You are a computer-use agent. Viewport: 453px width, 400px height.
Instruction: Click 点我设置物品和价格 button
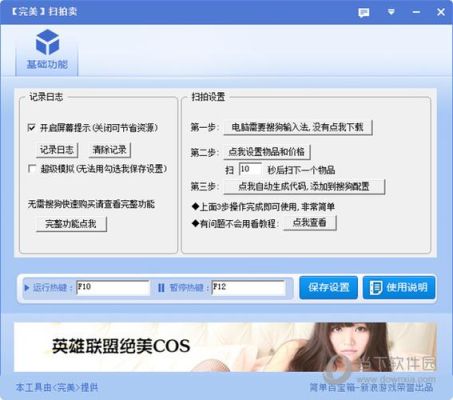click(x=267, y=152)
